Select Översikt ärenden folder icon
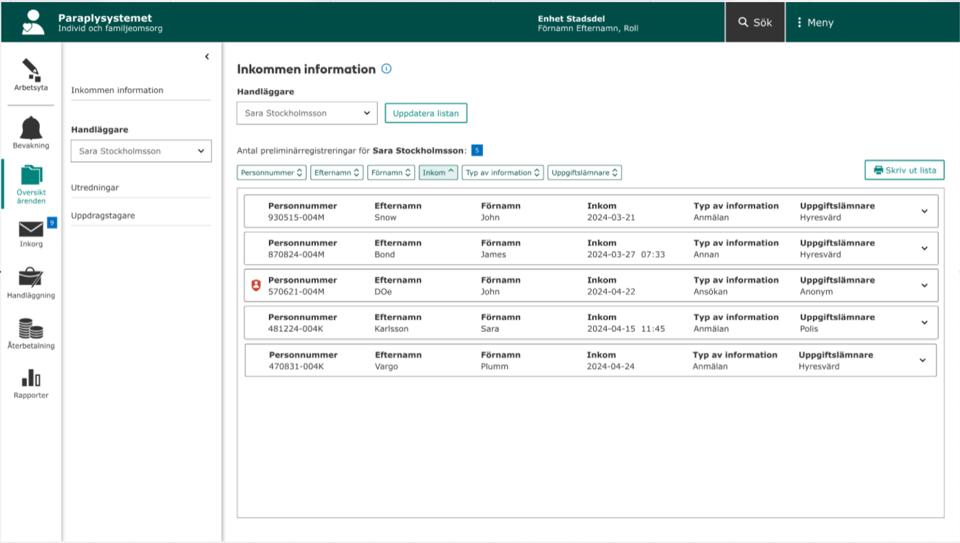The height and width of the screenshot is (543, 960). 31,175
